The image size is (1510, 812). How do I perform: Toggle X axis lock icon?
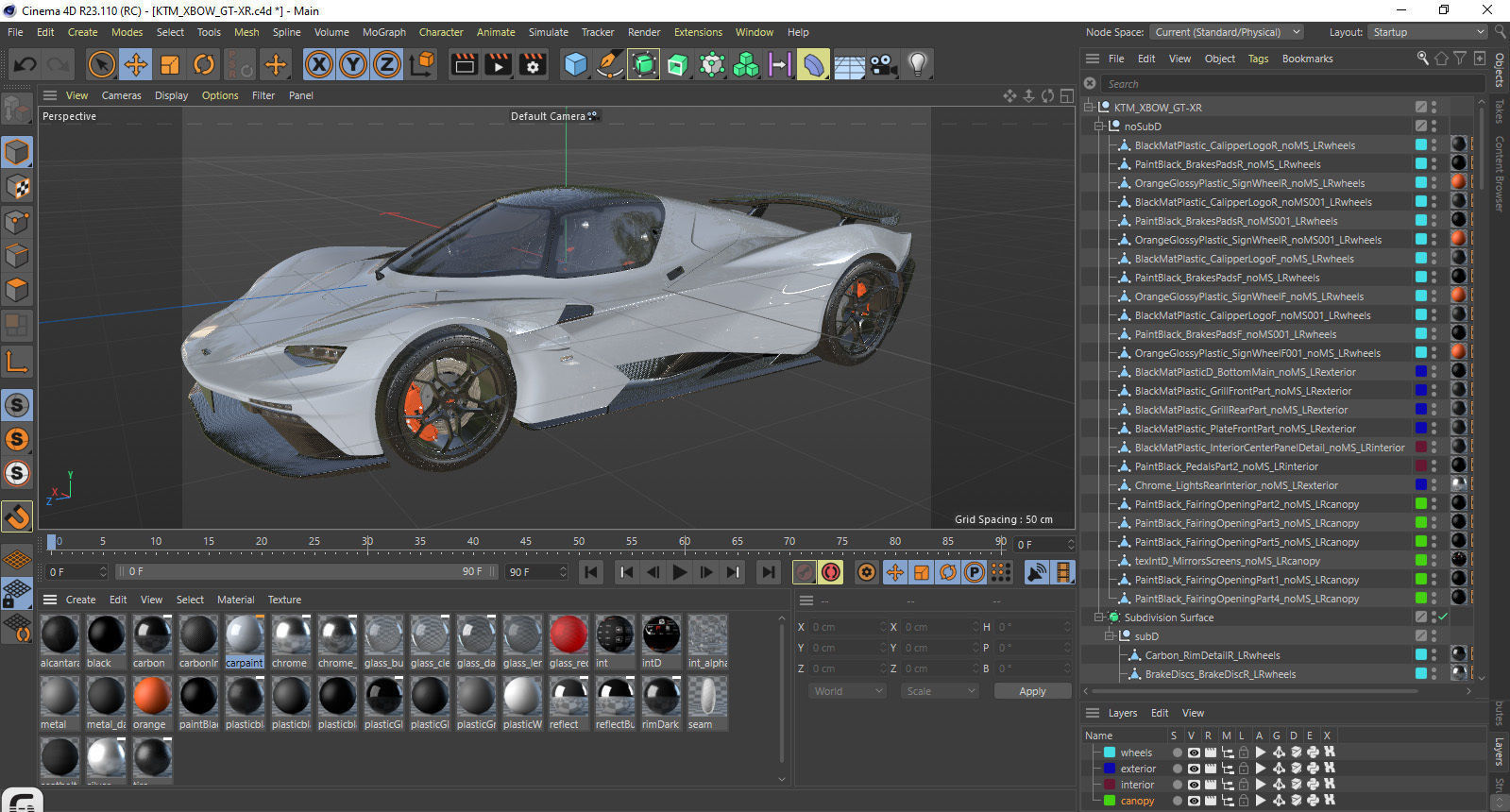pos(319,64)
